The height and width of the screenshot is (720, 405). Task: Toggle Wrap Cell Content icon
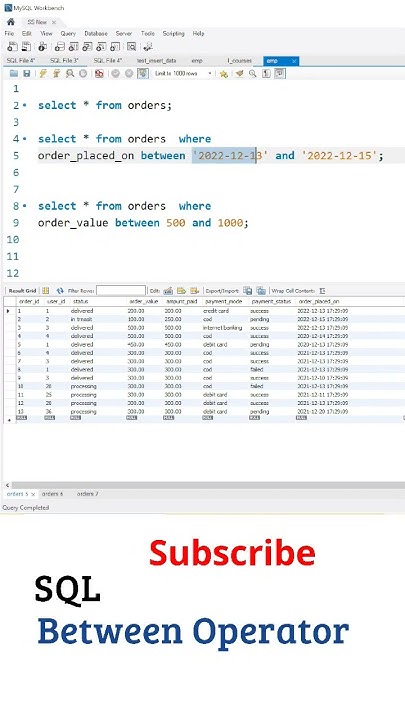click(322, 291)
